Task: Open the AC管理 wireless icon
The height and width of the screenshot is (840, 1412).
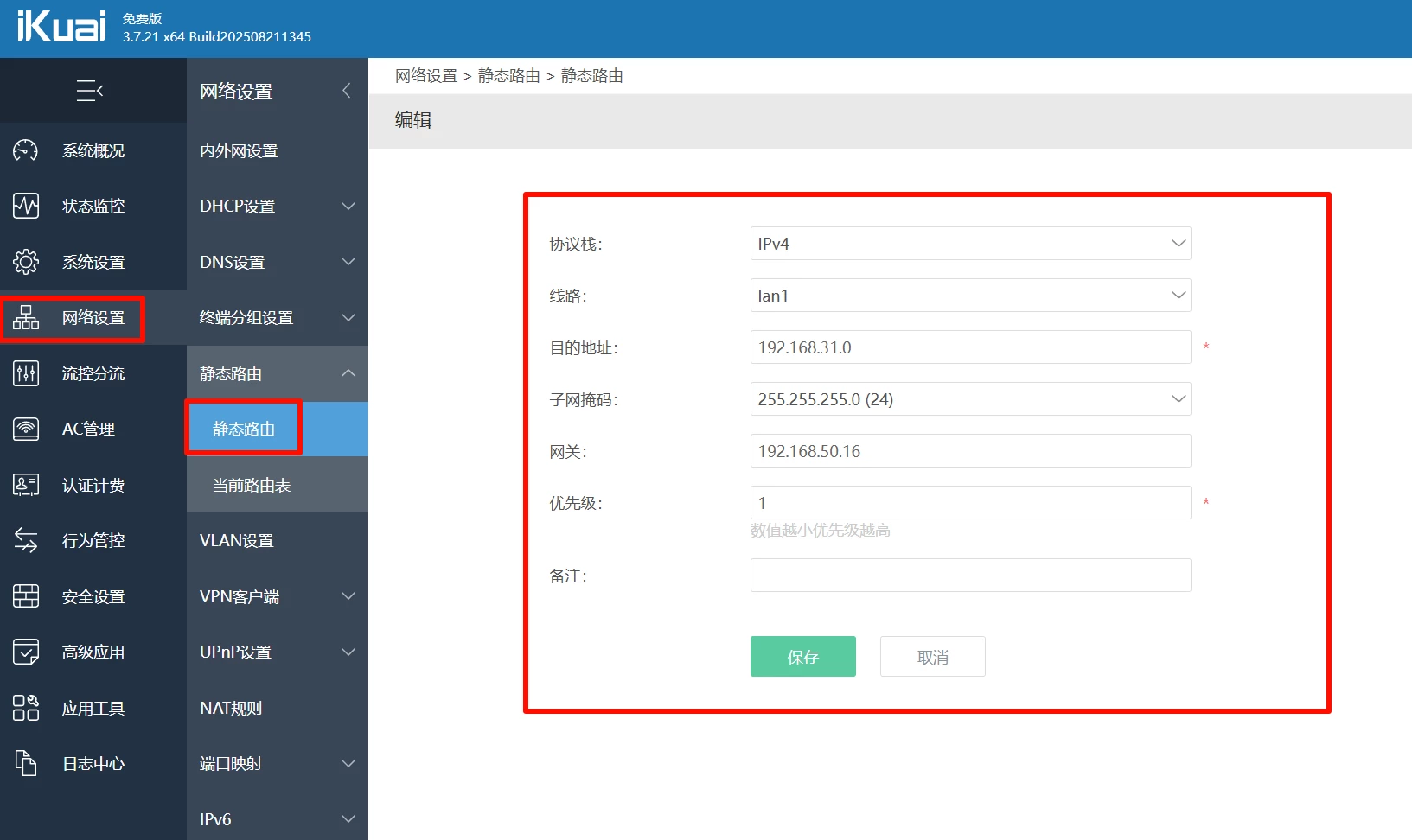Action: (x=26, y=429)
